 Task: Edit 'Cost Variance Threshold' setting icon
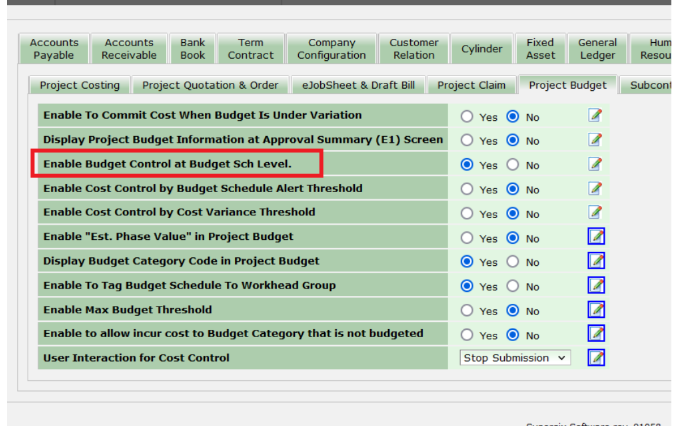click(x=595, y=212)
